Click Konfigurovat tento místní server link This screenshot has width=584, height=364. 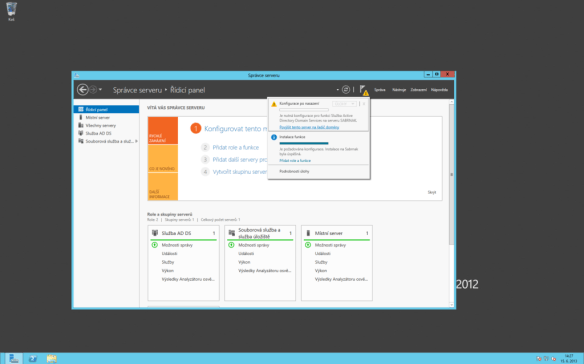click(235, 129)
